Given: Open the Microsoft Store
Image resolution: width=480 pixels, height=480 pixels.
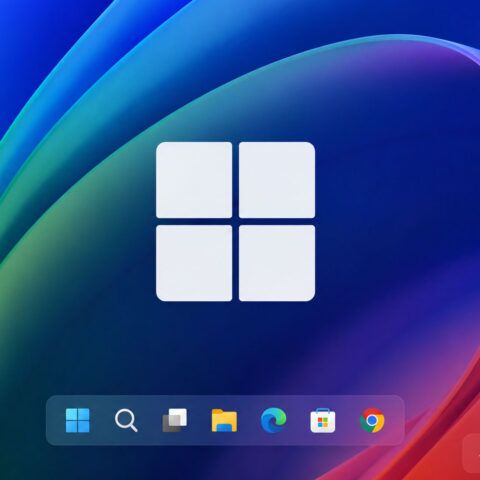Looking at the screenshot, I should pyautogui.click(x=323, y=421).
